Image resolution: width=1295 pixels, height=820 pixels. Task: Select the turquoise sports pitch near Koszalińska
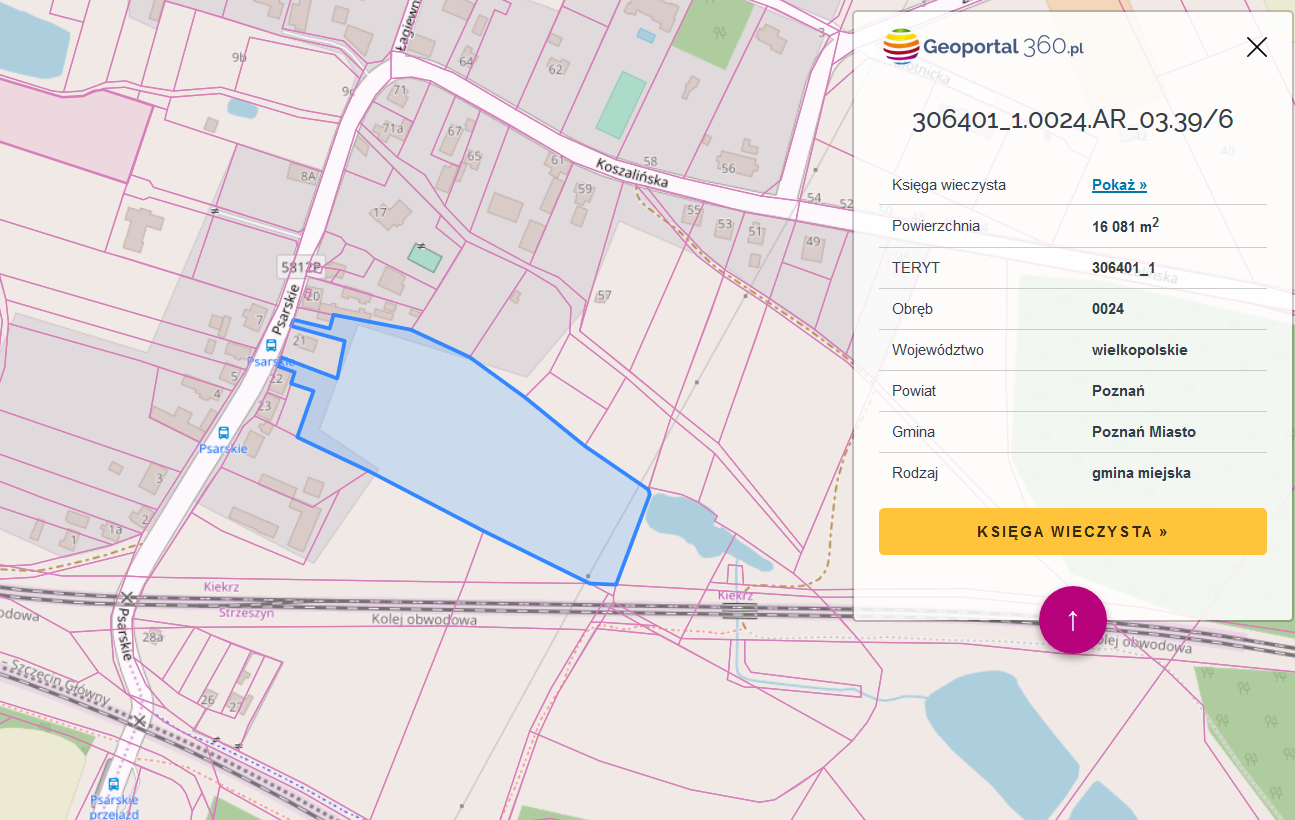pyautogui.click(x=621, y=104)
